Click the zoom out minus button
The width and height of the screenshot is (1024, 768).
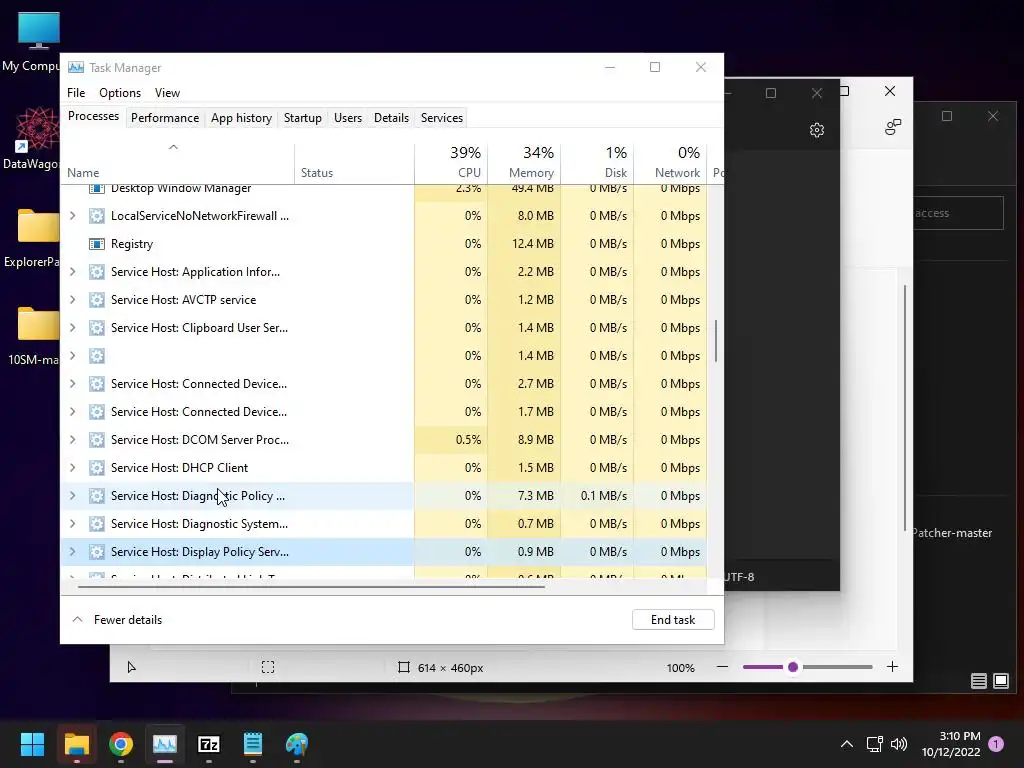[722, 667]
